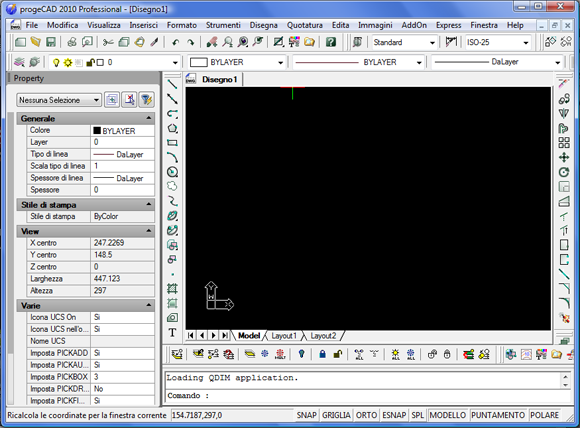The image size is (580, 428).
Task: Toggle layer on/off lightbulb icon
Action: (x=56, y=63)
